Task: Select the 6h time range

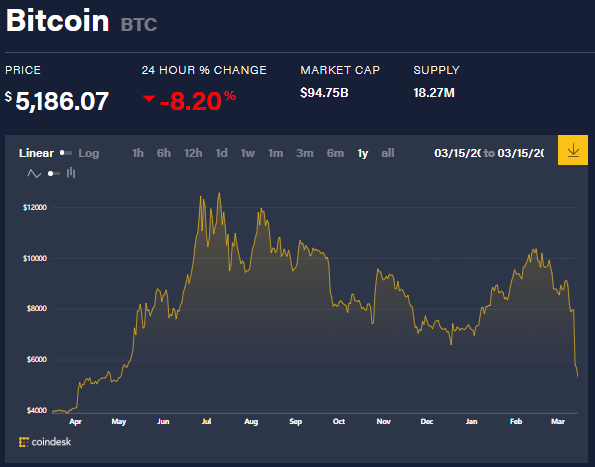Action: coord(164,153)
